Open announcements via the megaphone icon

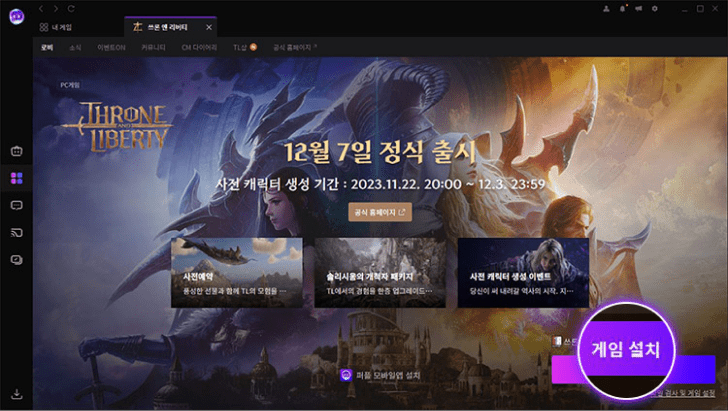click(638, 8)
